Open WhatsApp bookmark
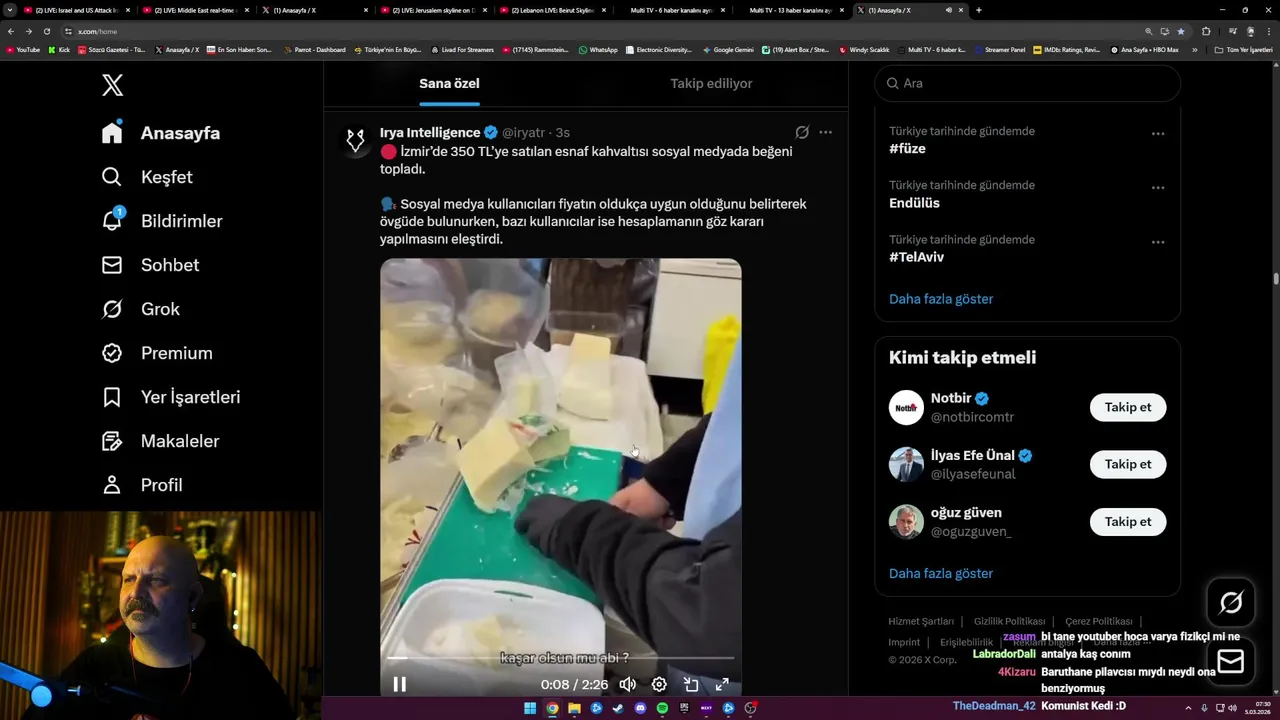The height and width of the screenshot is (720, 1280). click(x=598, y=49)
